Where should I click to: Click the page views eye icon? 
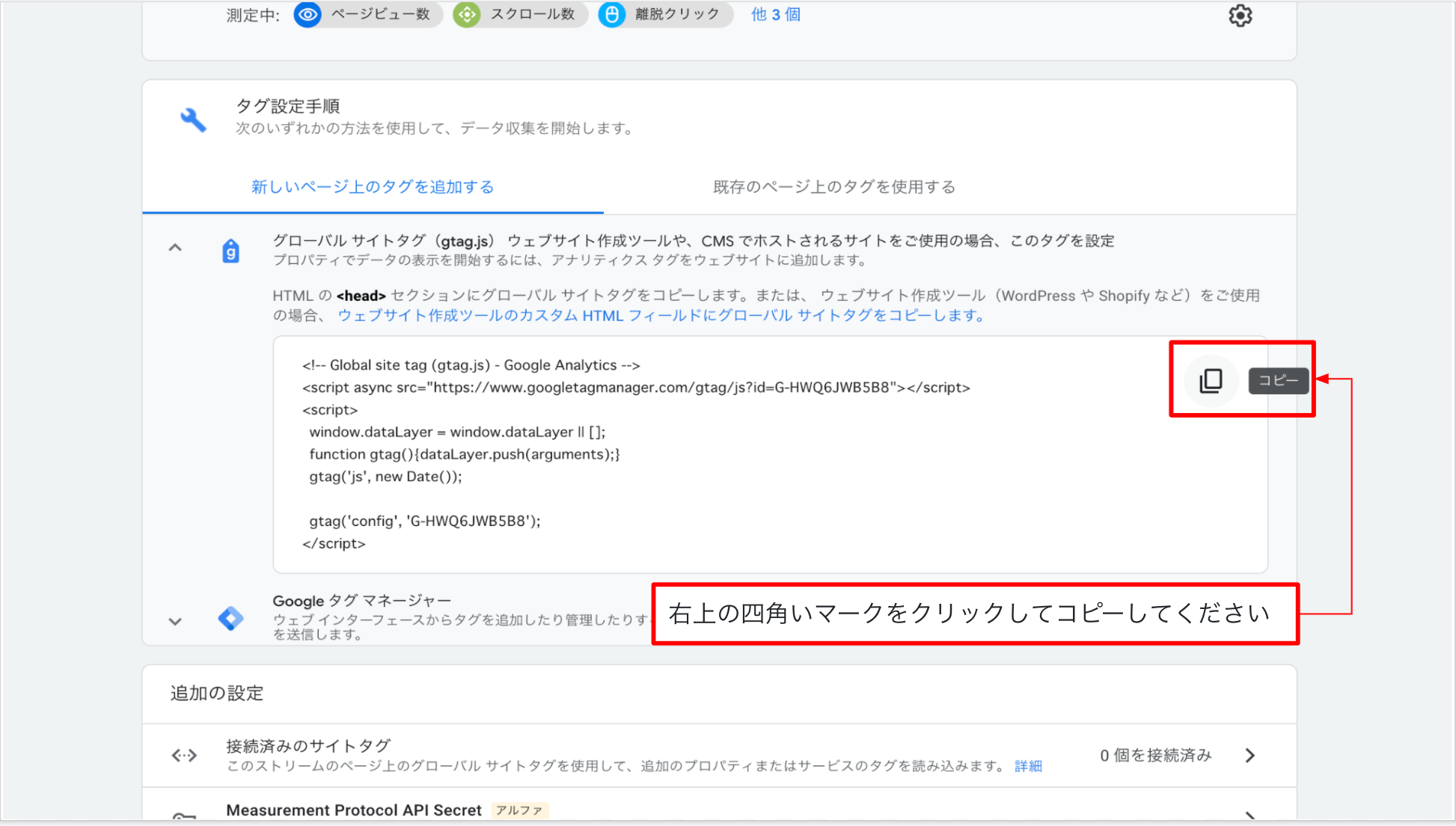pos(308,14)
